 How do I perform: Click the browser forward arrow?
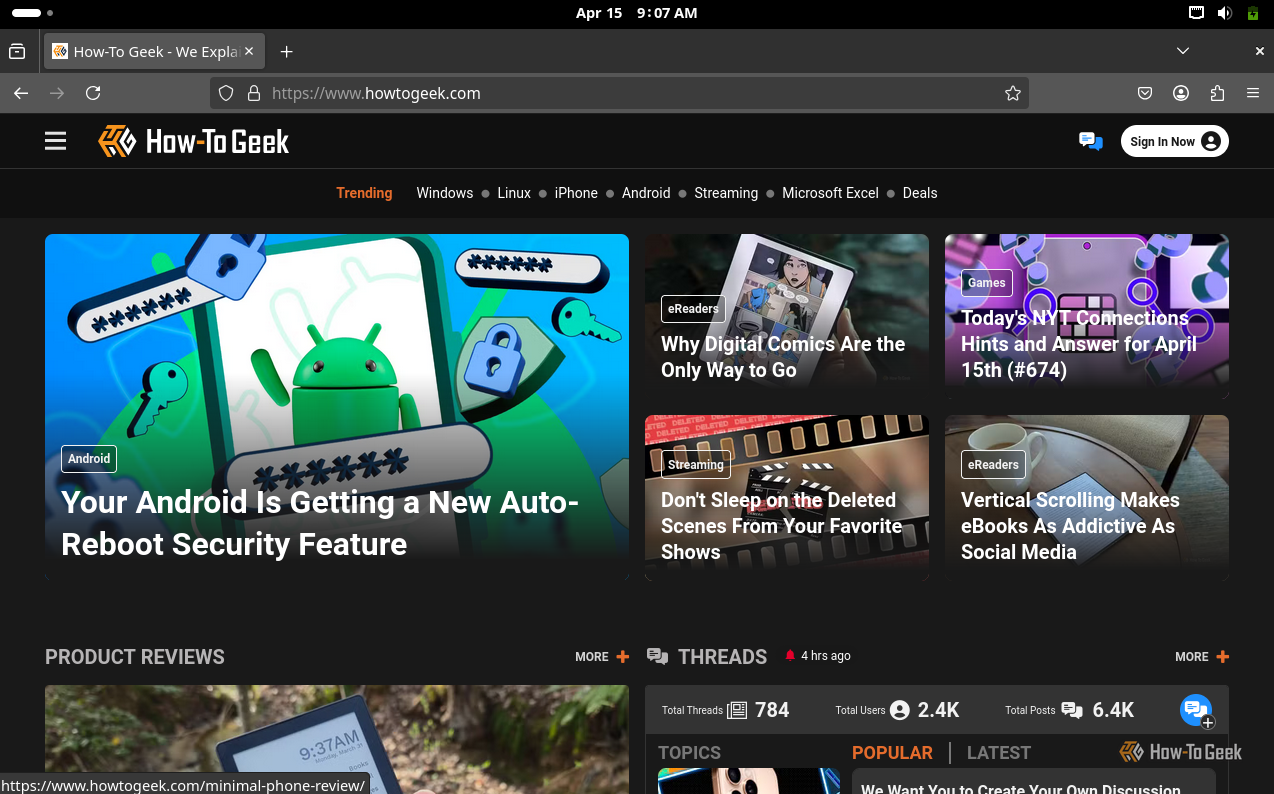pyautogui.click(x=57, y=93)
